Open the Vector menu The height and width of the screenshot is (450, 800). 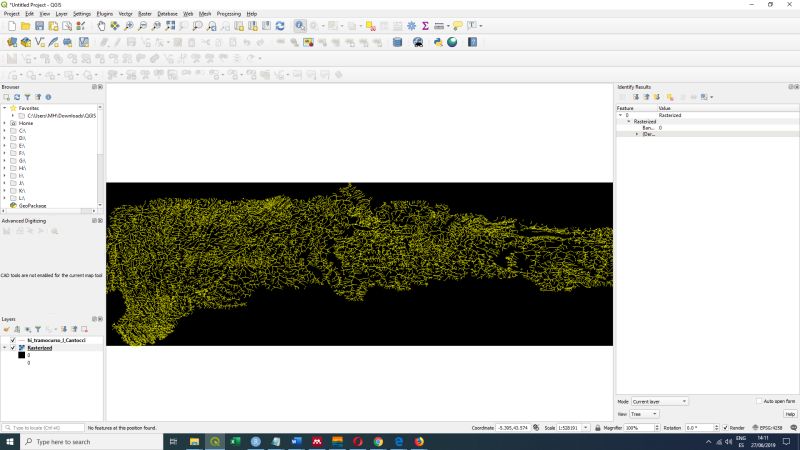pos(125,14)
